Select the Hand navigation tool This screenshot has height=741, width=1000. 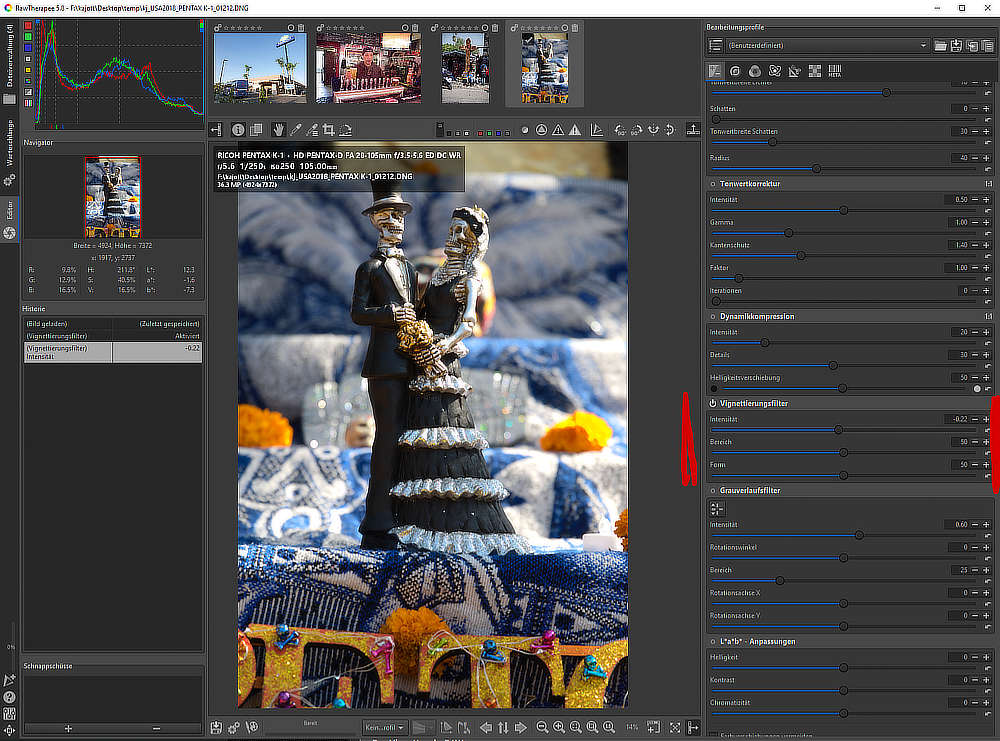[x=278, y=129]
